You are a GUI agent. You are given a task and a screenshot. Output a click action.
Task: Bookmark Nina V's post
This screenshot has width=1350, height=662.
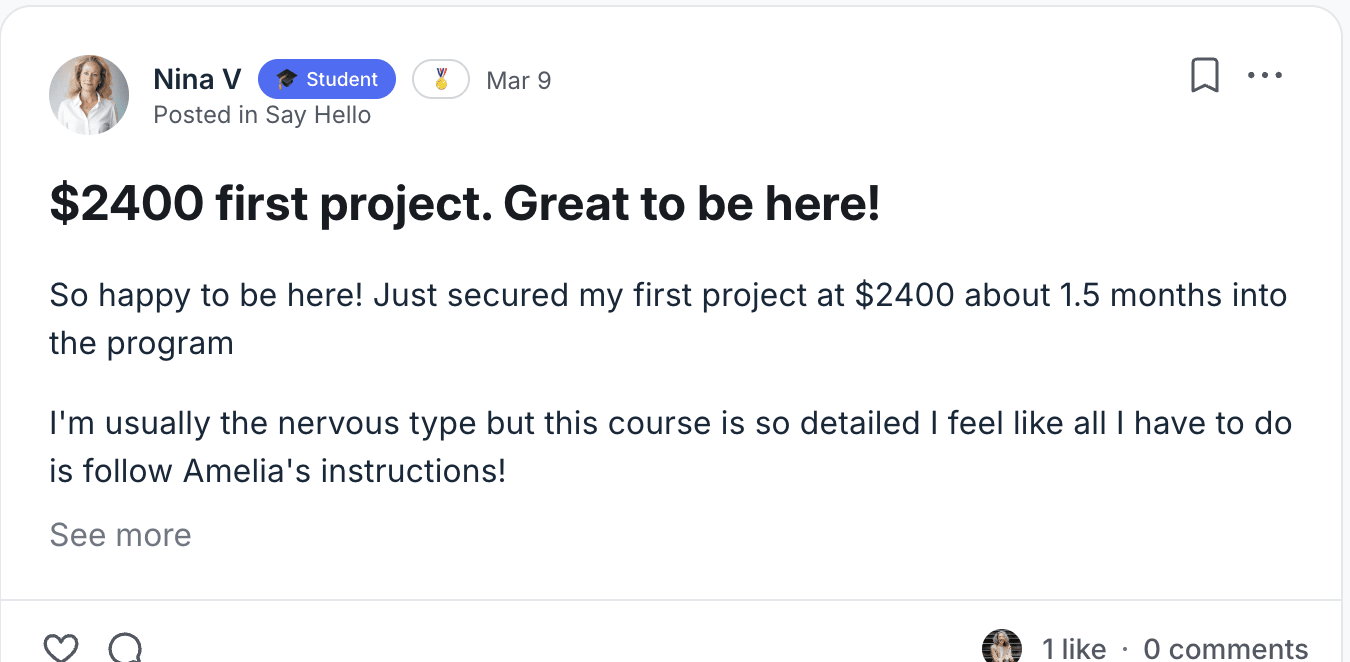[x=1205, y=76]
